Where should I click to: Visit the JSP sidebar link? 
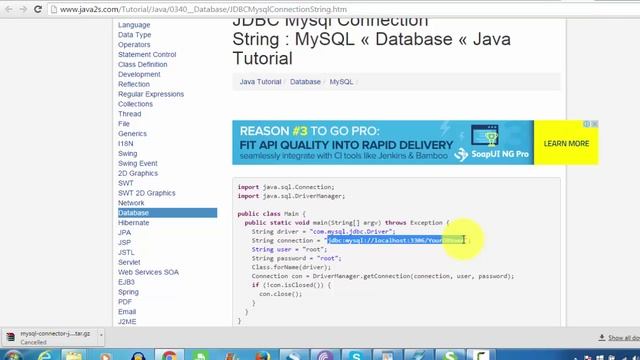pyautogui.click(x=124, y=242)
